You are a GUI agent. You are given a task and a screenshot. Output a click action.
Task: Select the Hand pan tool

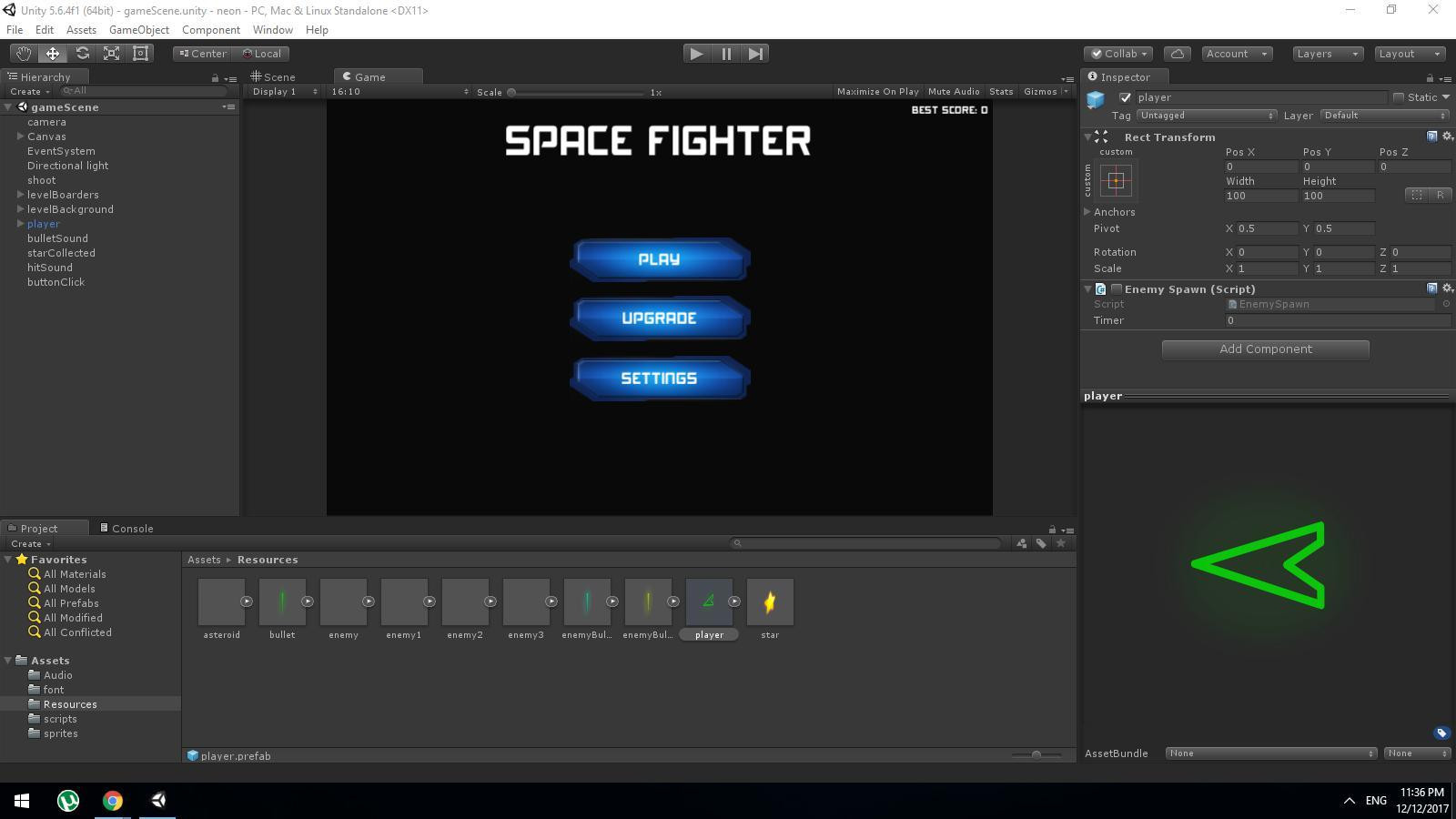(23, 53)
